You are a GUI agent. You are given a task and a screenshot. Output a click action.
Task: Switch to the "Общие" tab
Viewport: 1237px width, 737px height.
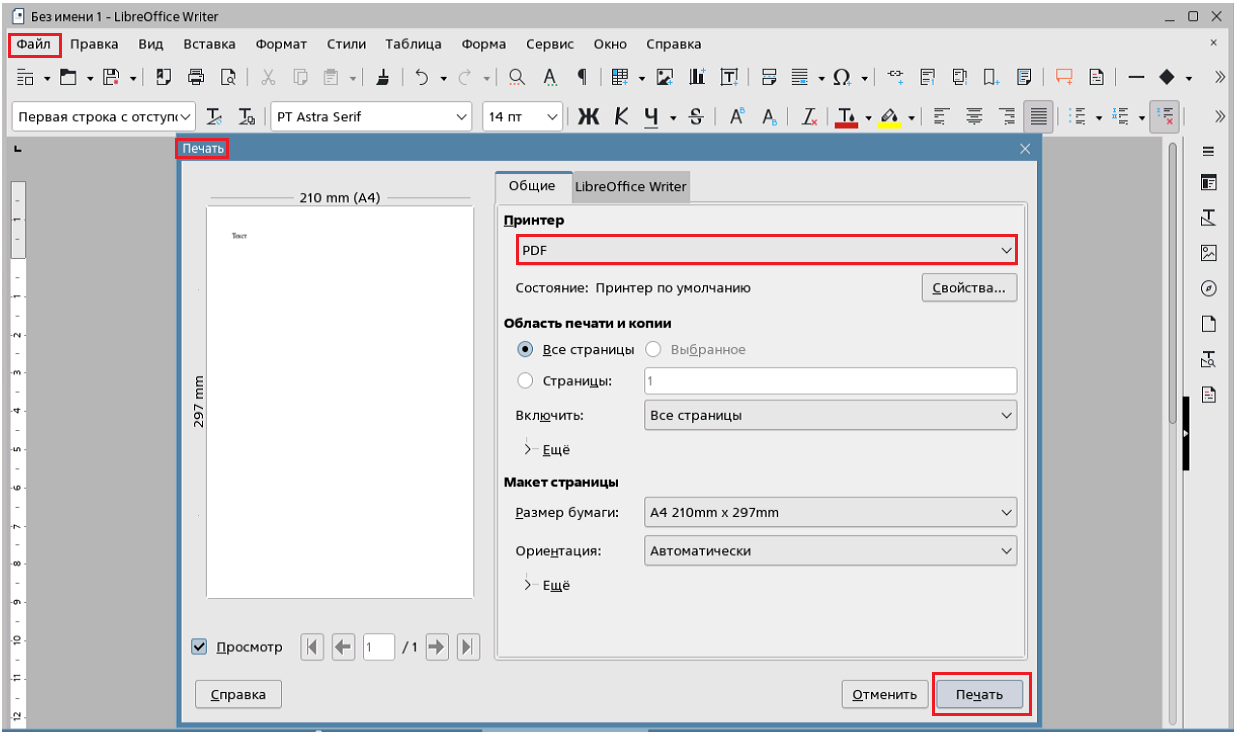tap(532, 186)
